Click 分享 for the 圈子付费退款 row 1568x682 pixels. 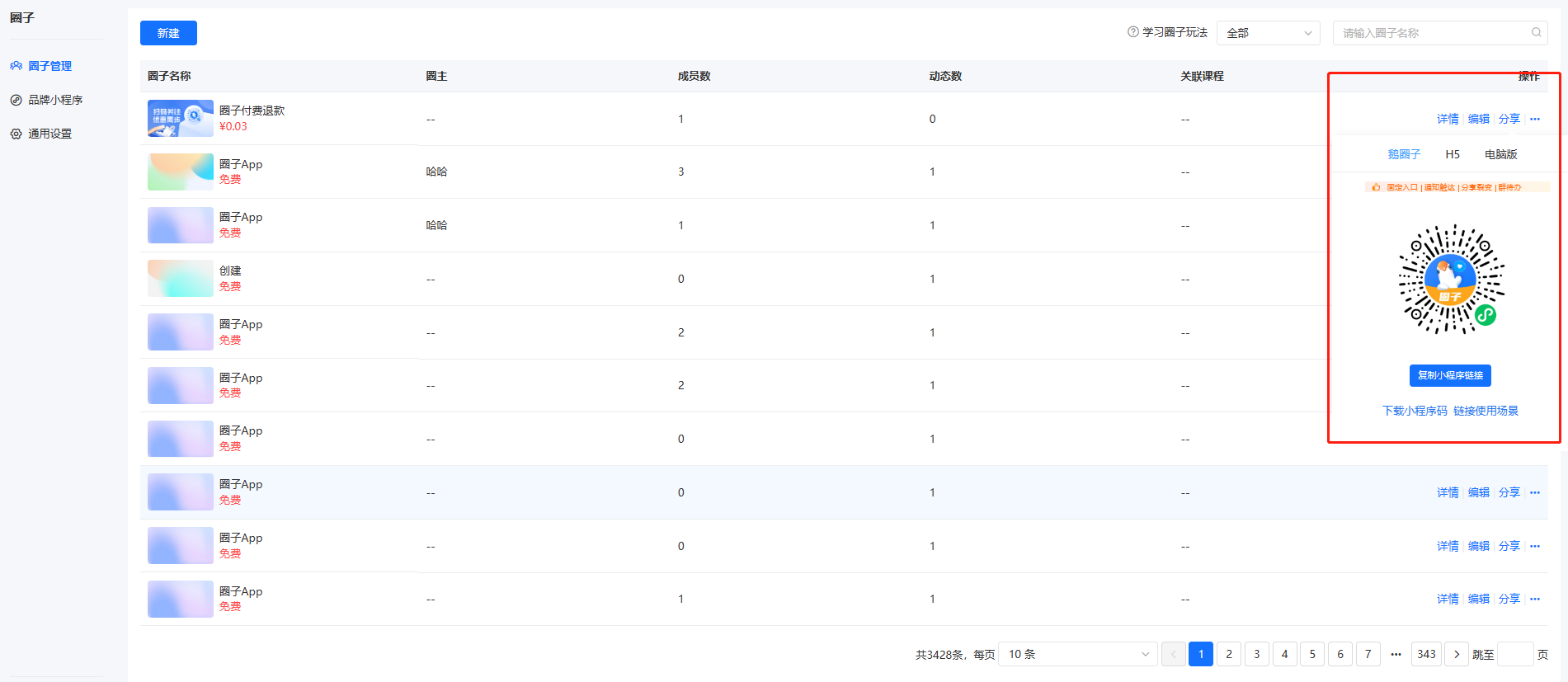(1509, 119)
